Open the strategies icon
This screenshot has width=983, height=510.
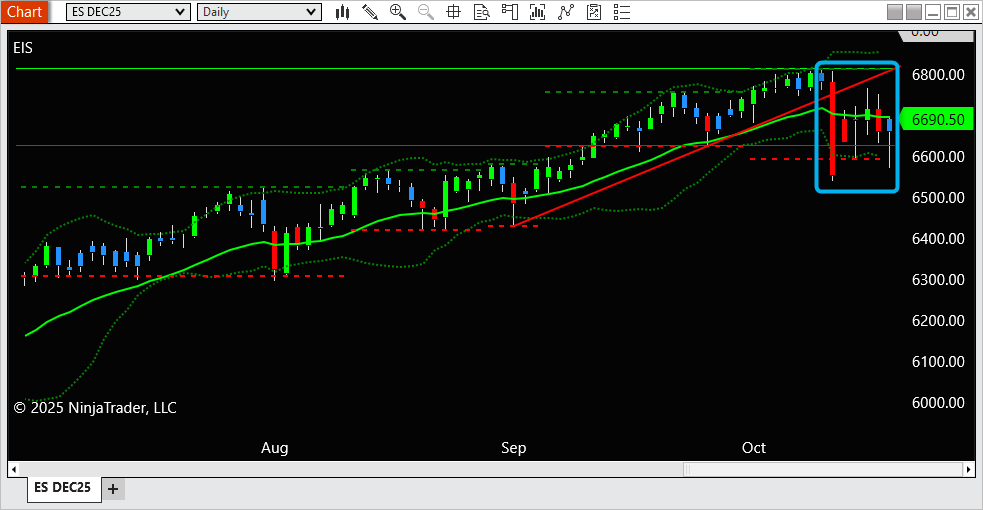pyautogui.click(x=594, y=12)
